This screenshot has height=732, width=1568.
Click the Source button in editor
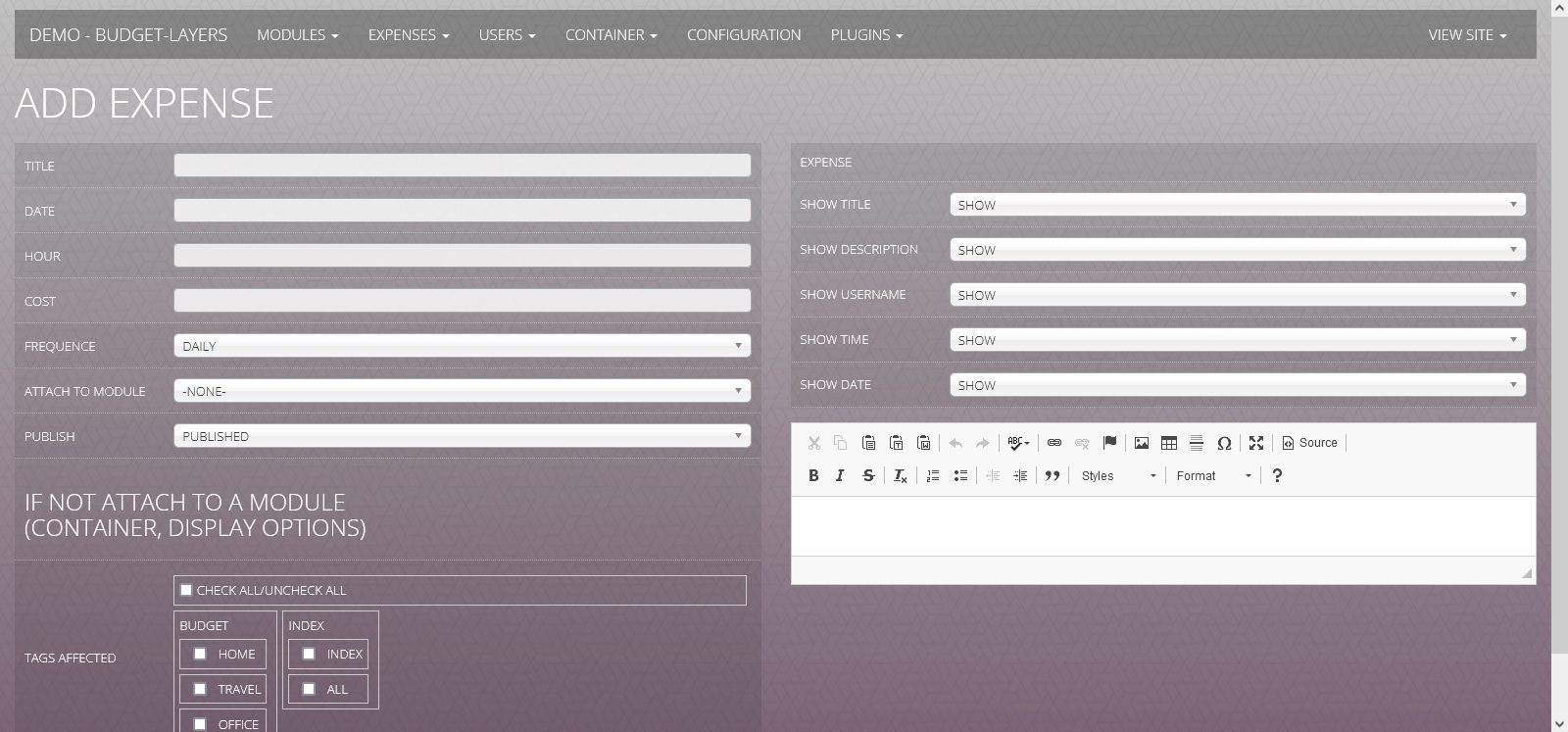tap(1309, 443)
